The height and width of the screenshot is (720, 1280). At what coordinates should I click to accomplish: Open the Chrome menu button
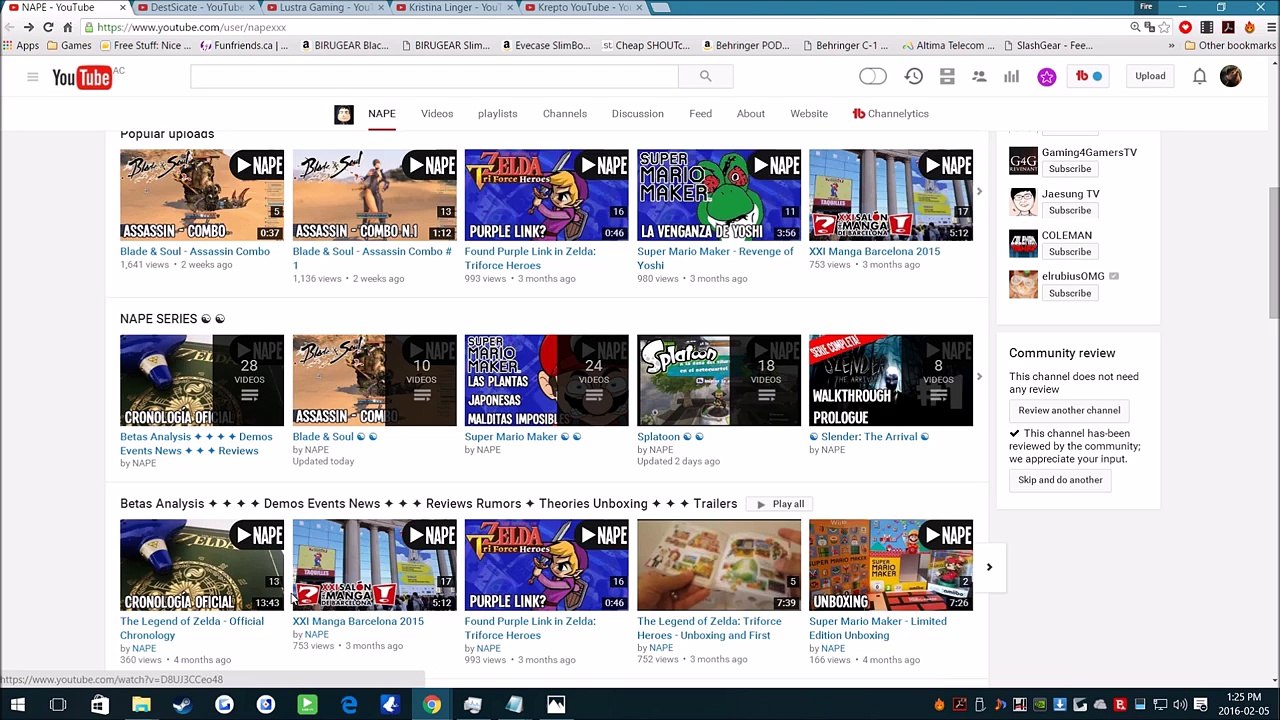click(x=1269, y=27)
